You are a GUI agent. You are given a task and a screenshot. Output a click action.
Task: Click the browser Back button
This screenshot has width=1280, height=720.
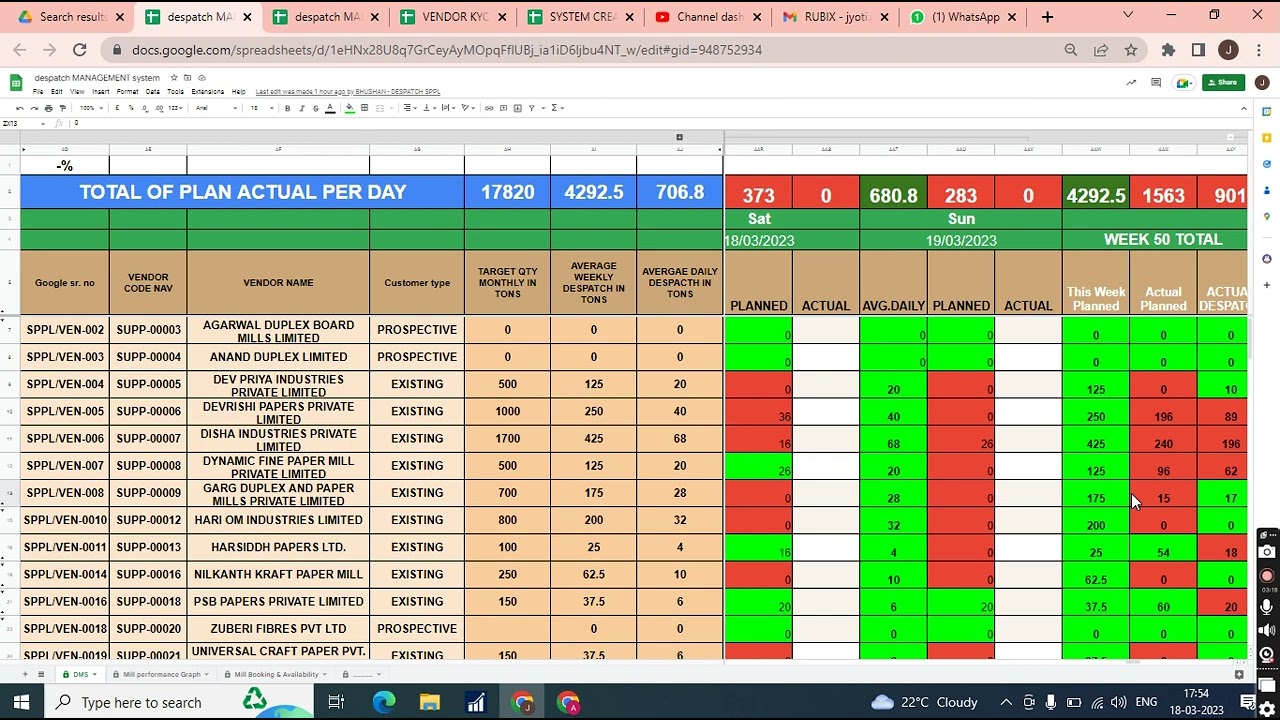click(20, 50)
